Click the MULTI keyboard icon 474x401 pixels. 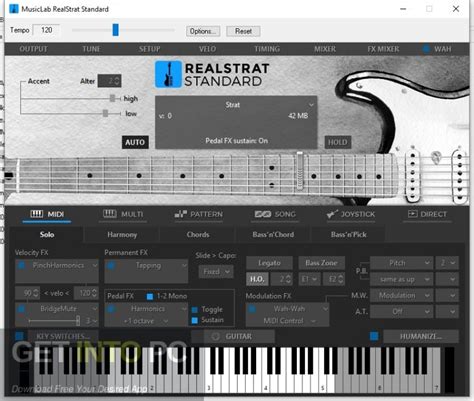click(110, 214)
